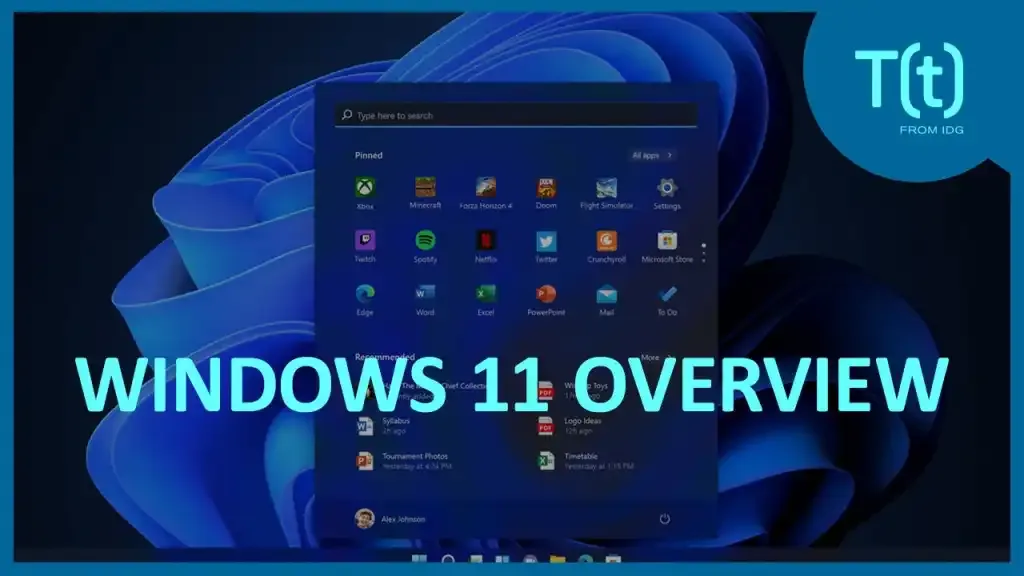Viewport: 1024px width, 576px height.
Task: Launch Flight Simulator
Action: tap(606, 193)
